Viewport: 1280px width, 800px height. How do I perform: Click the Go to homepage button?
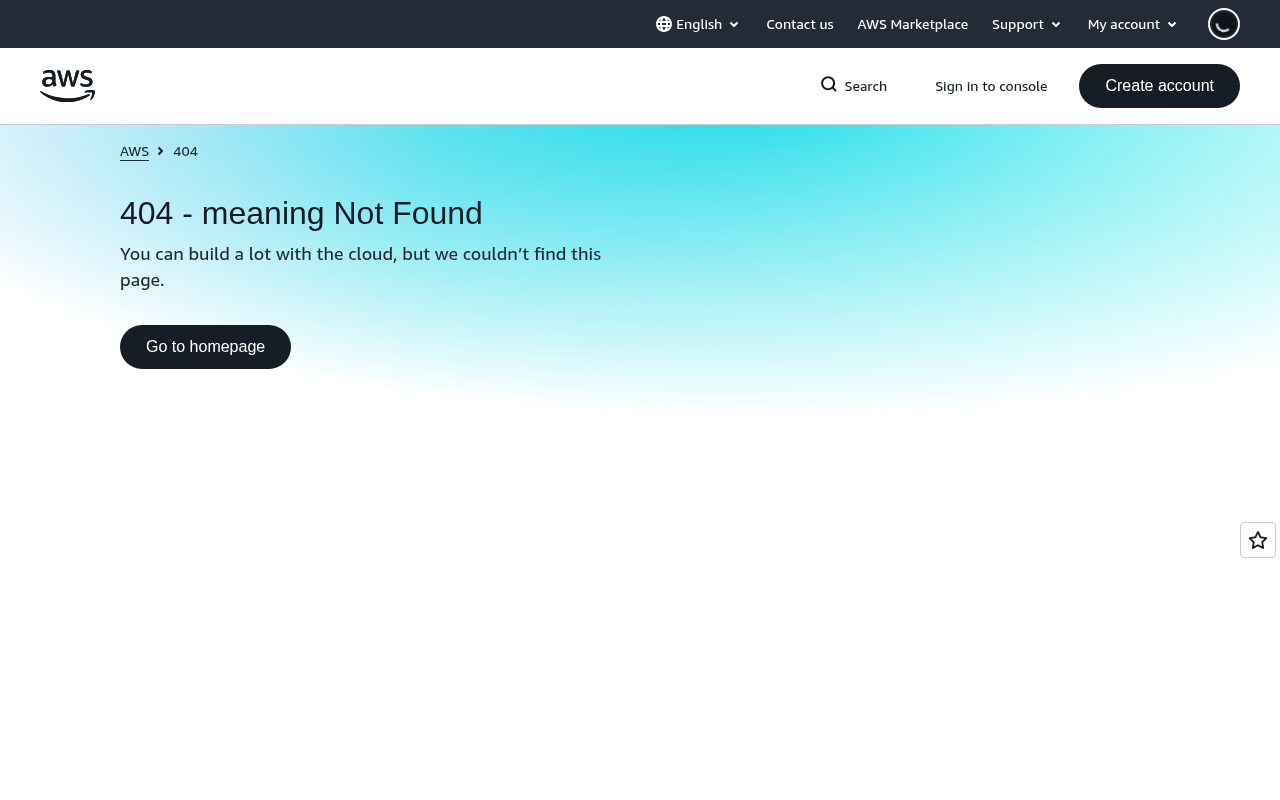(x=205, y=347)
